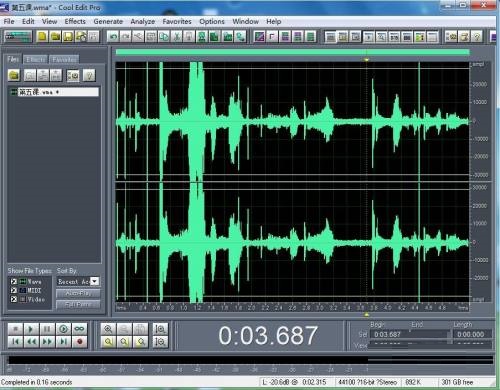The width and height of the screenshot is (500, 390).
Task: Open the View menu
Action: pos(49,21)
